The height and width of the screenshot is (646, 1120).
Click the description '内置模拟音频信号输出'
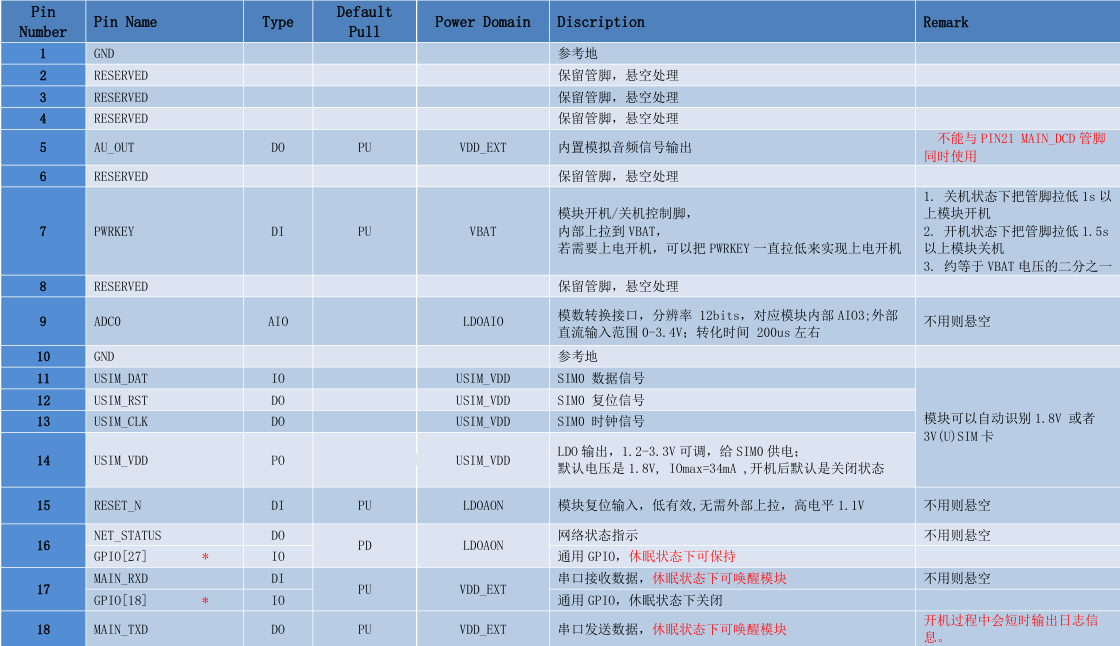(625, 147)
